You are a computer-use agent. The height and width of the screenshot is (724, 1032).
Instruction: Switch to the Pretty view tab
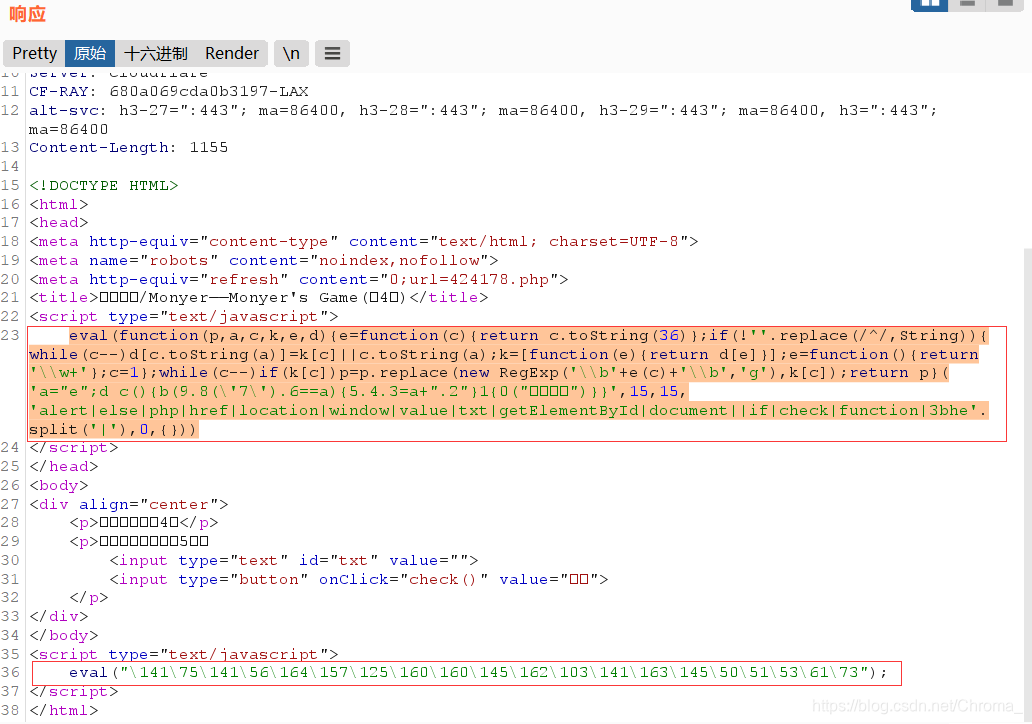(34, 53)
